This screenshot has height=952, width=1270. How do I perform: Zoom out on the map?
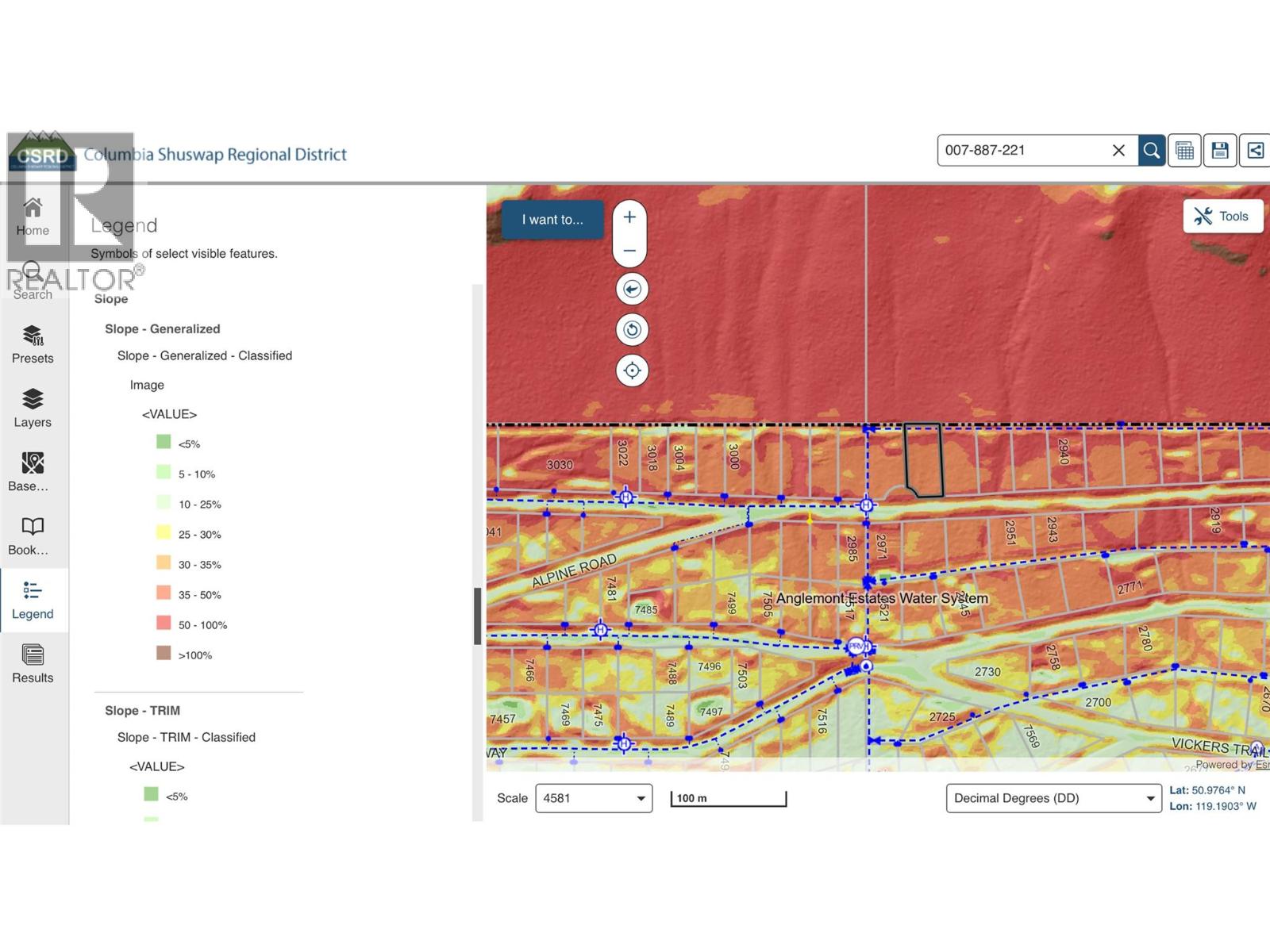[629, 251]
